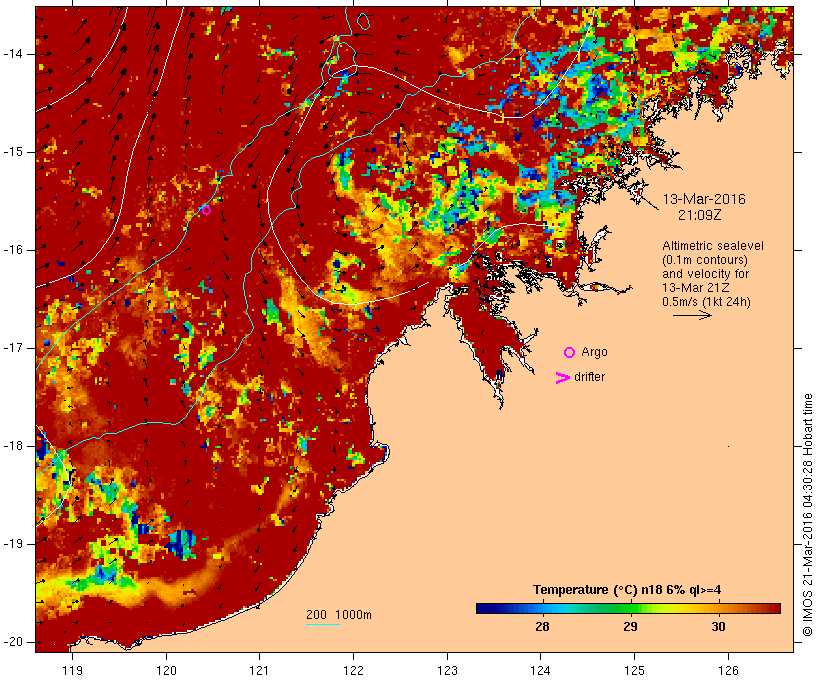The width and height of the screenshot is (820, 680).
Task: Click the 126 longitude axis label
Action: point(728,670)
